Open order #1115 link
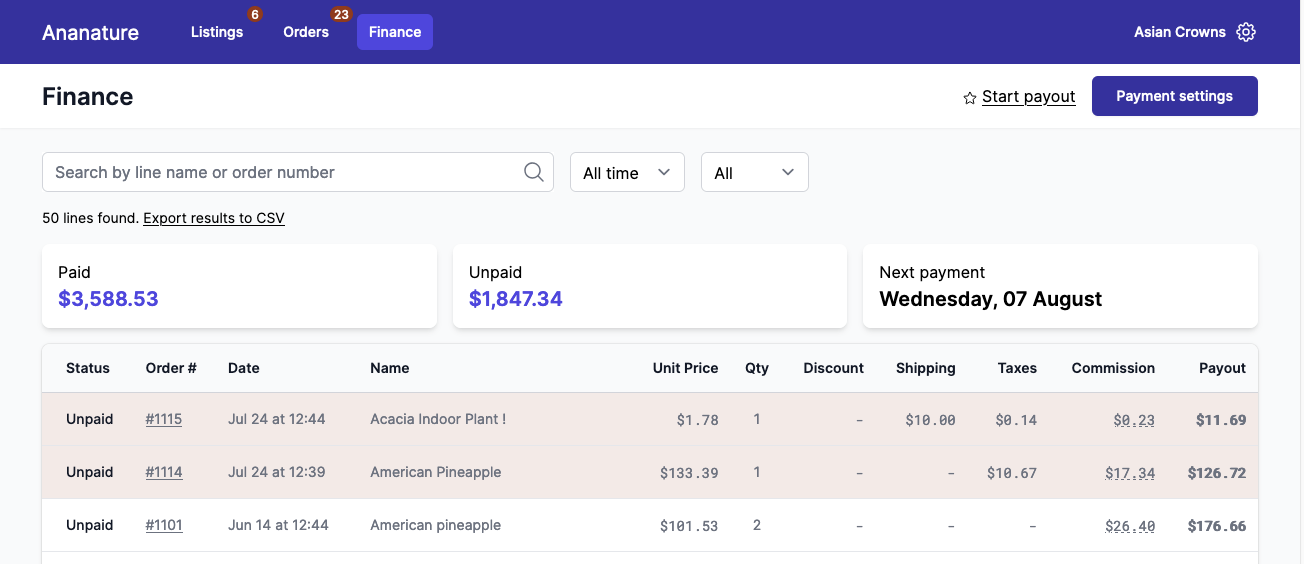 pos(164,420)
